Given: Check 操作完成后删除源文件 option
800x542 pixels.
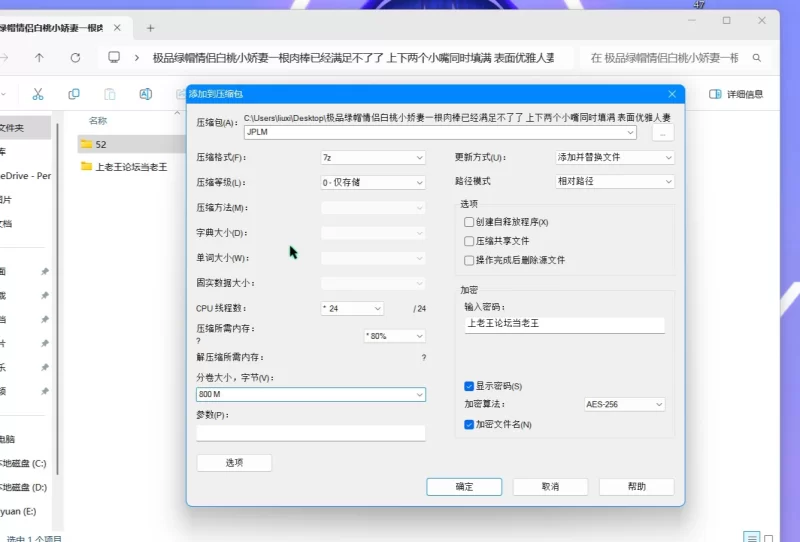Looking at the screenshot, I should pyautogui.click(x=469, y=260).
